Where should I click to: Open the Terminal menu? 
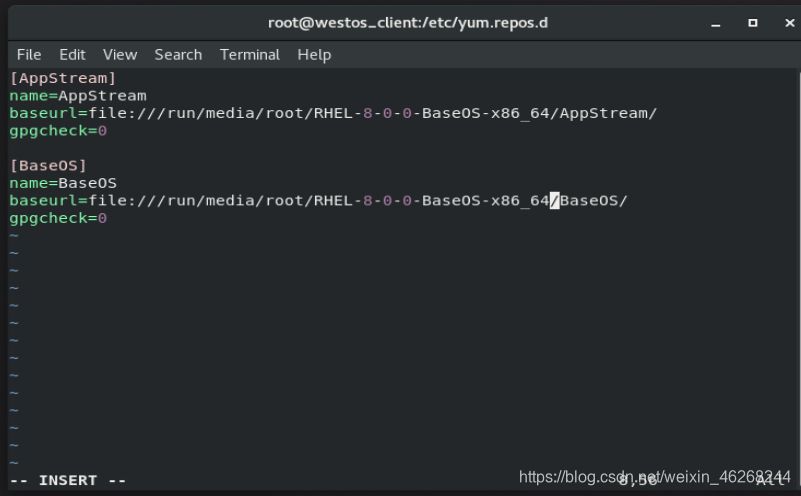[x=250, y=55]
